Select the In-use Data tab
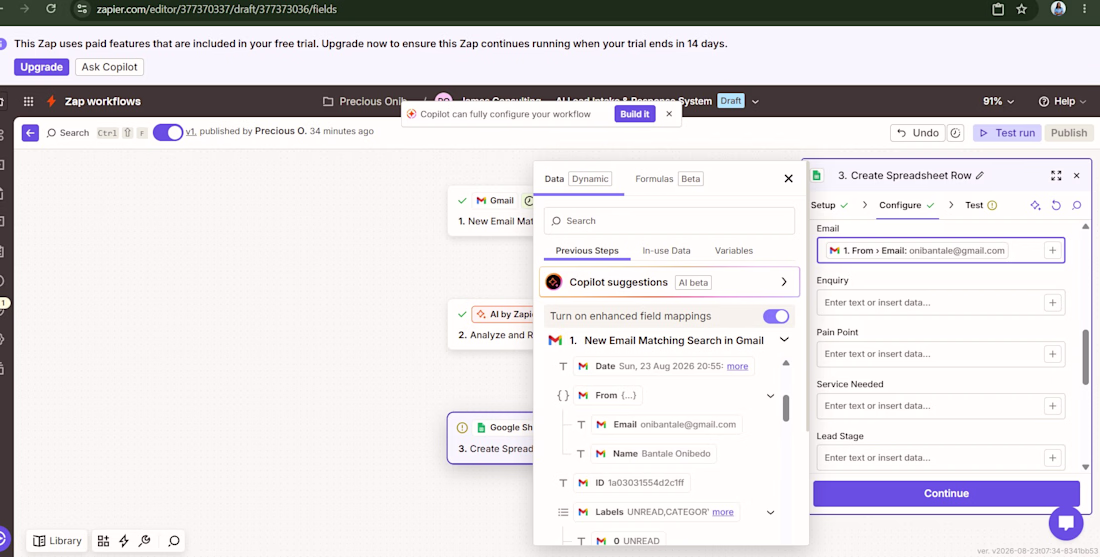This screenshot has width=1100, height=557. [666, 250]
